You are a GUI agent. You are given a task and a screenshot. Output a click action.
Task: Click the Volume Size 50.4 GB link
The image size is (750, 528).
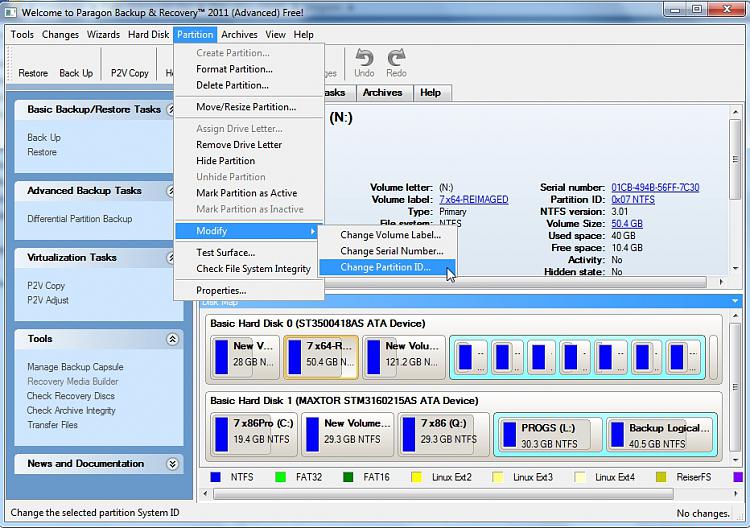coord(627,224)
